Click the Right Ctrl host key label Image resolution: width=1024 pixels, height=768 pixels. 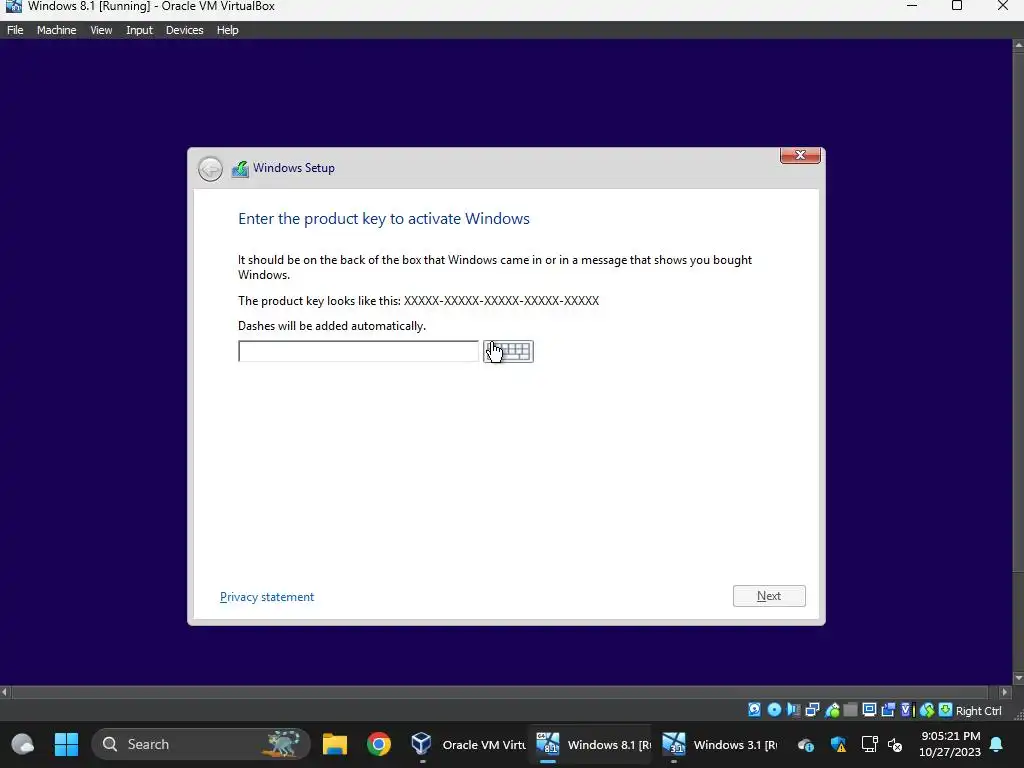click(979, 711)
